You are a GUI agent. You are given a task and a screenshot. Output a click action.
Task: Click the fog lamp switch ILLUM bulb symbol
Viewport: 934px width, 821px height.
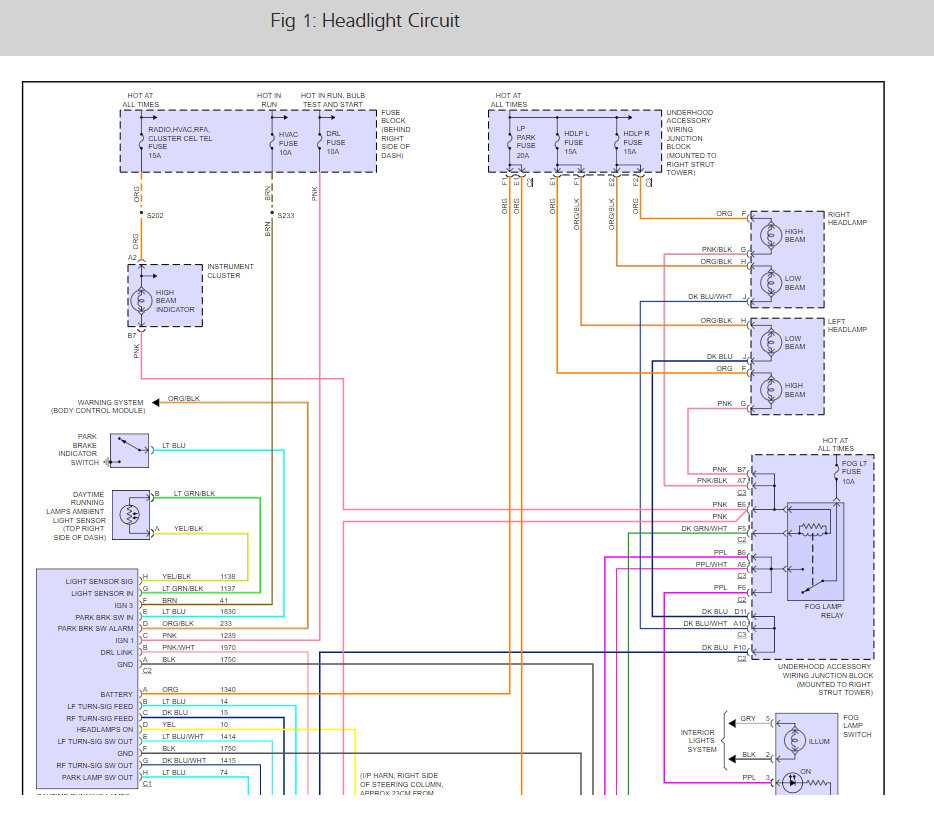(794, 741)
